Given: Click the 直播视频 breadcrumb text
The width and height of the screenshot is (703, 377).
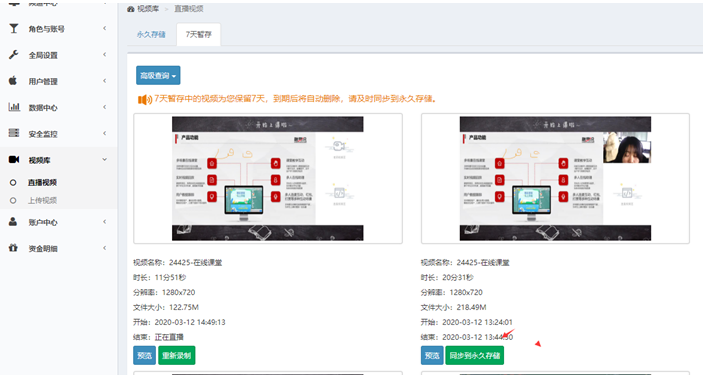Looking at the screenshot, I should pos(189,9).
